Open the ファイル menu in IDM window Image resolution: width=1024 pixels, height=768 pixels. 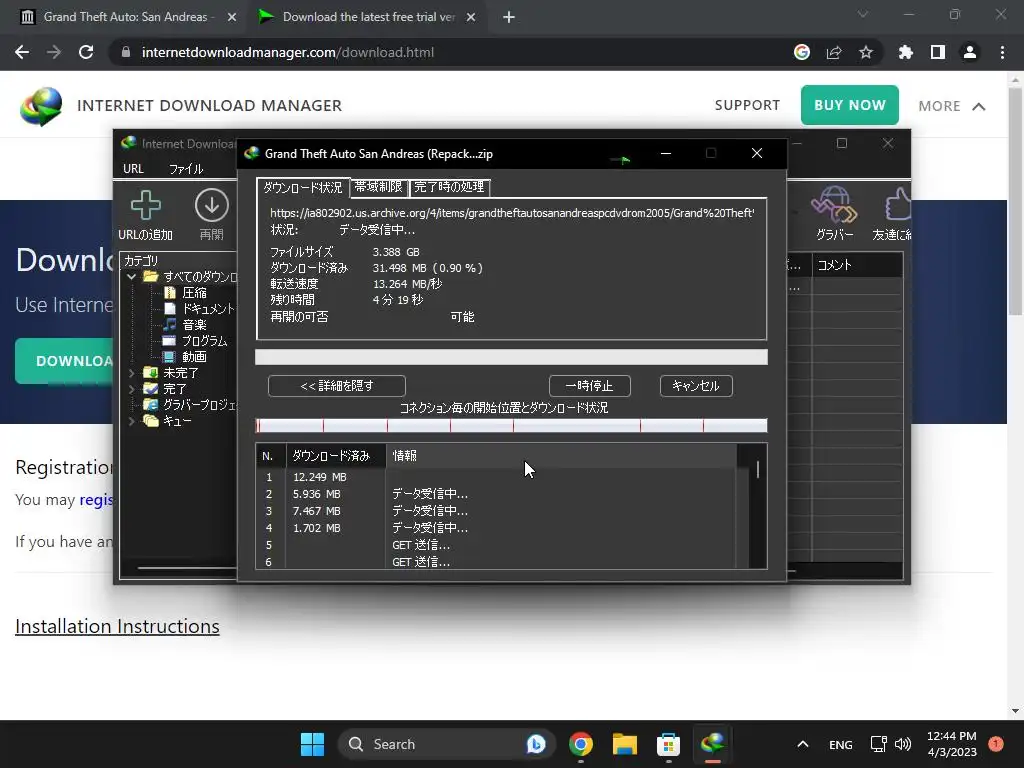[186, 168]
